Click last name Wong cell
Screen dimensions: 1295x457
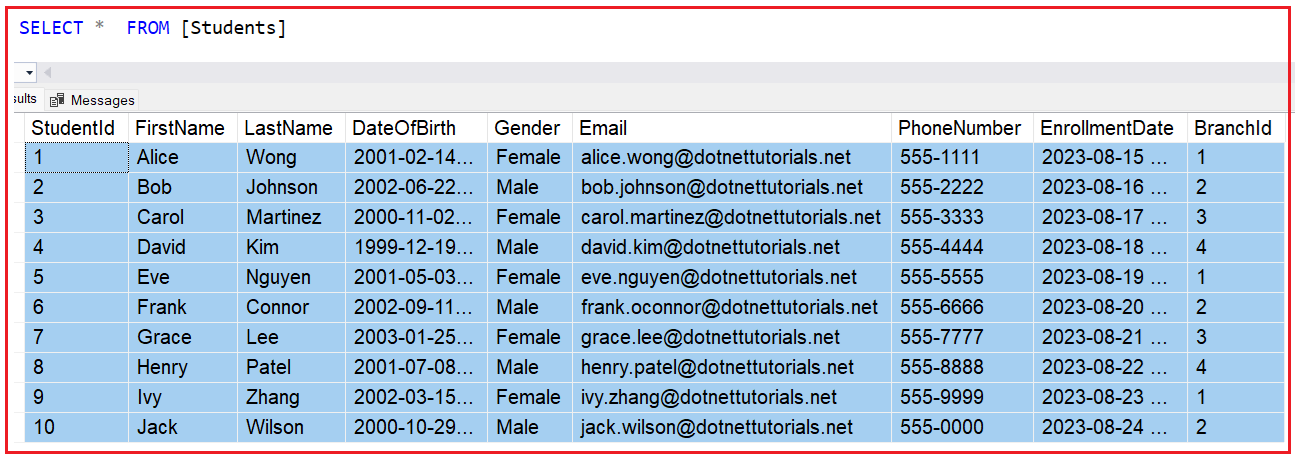tap(291, 157)
